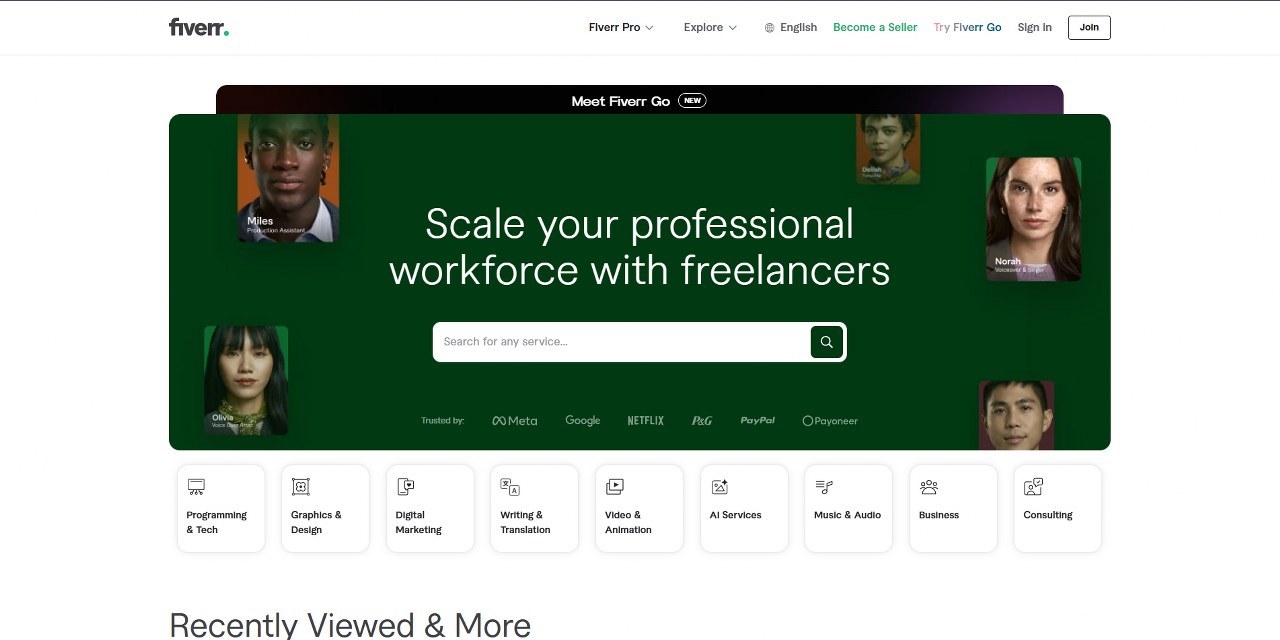Select the Programming & Tech label
Image resolution: width=1280 pixels, height=640 pixels.
click(x=216, y=523)
